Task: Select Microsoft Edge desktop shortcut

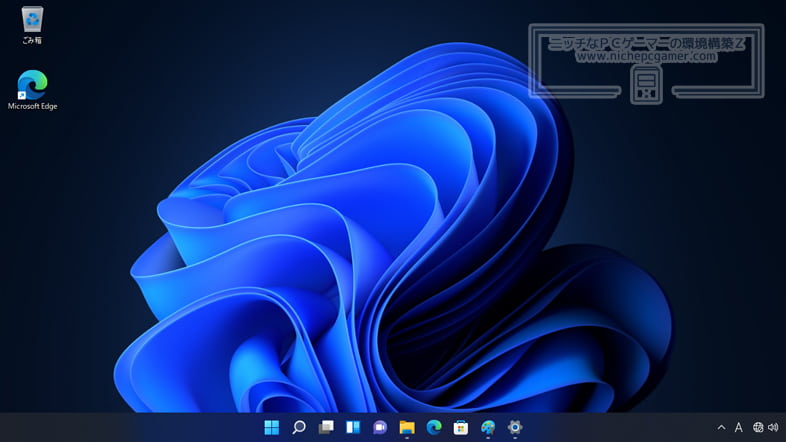Action: pos(32,90)
